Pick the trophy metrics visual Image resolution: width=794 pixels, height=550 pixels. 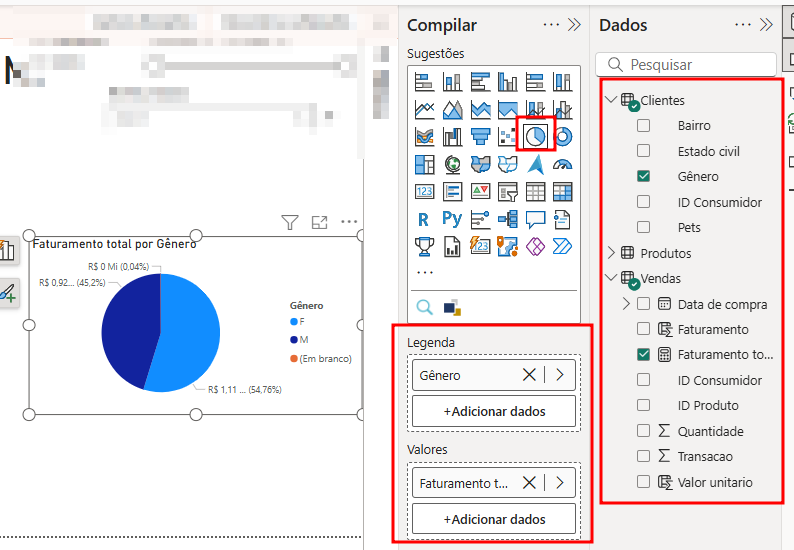click(x=424, y=247)
